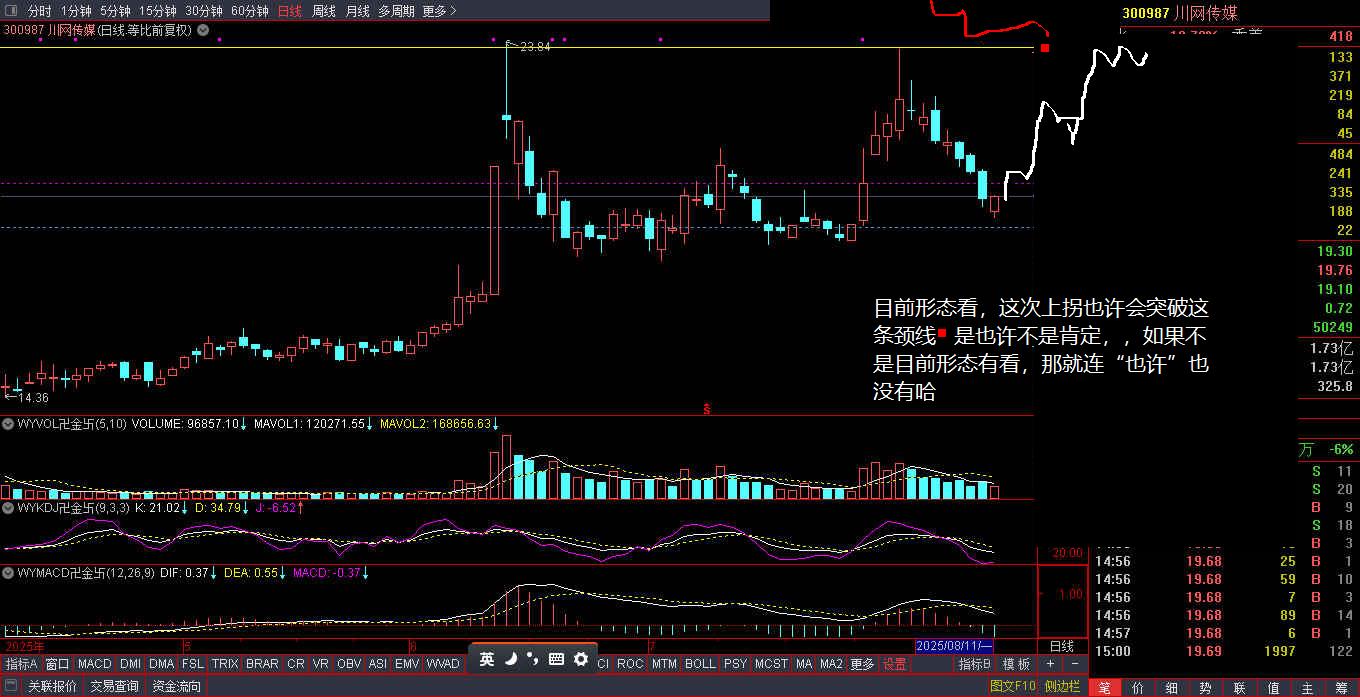Expand the WYKDJ indicator options arrow
Screen dimensions: 1360x697
point(9,508)
